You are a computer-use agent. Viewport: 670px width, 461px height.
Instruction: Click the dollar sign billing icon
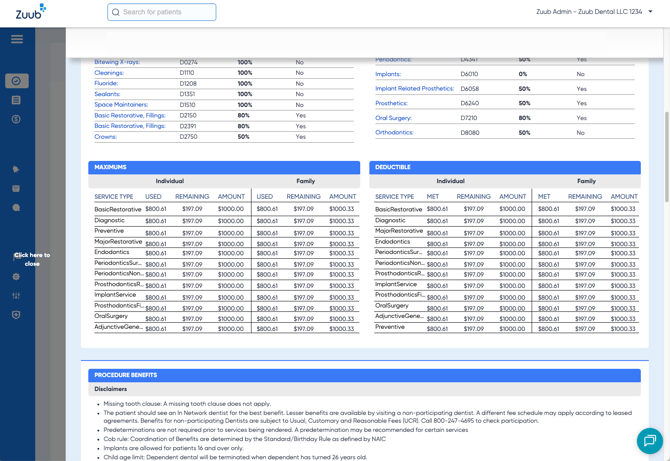[x=16, y=119]
